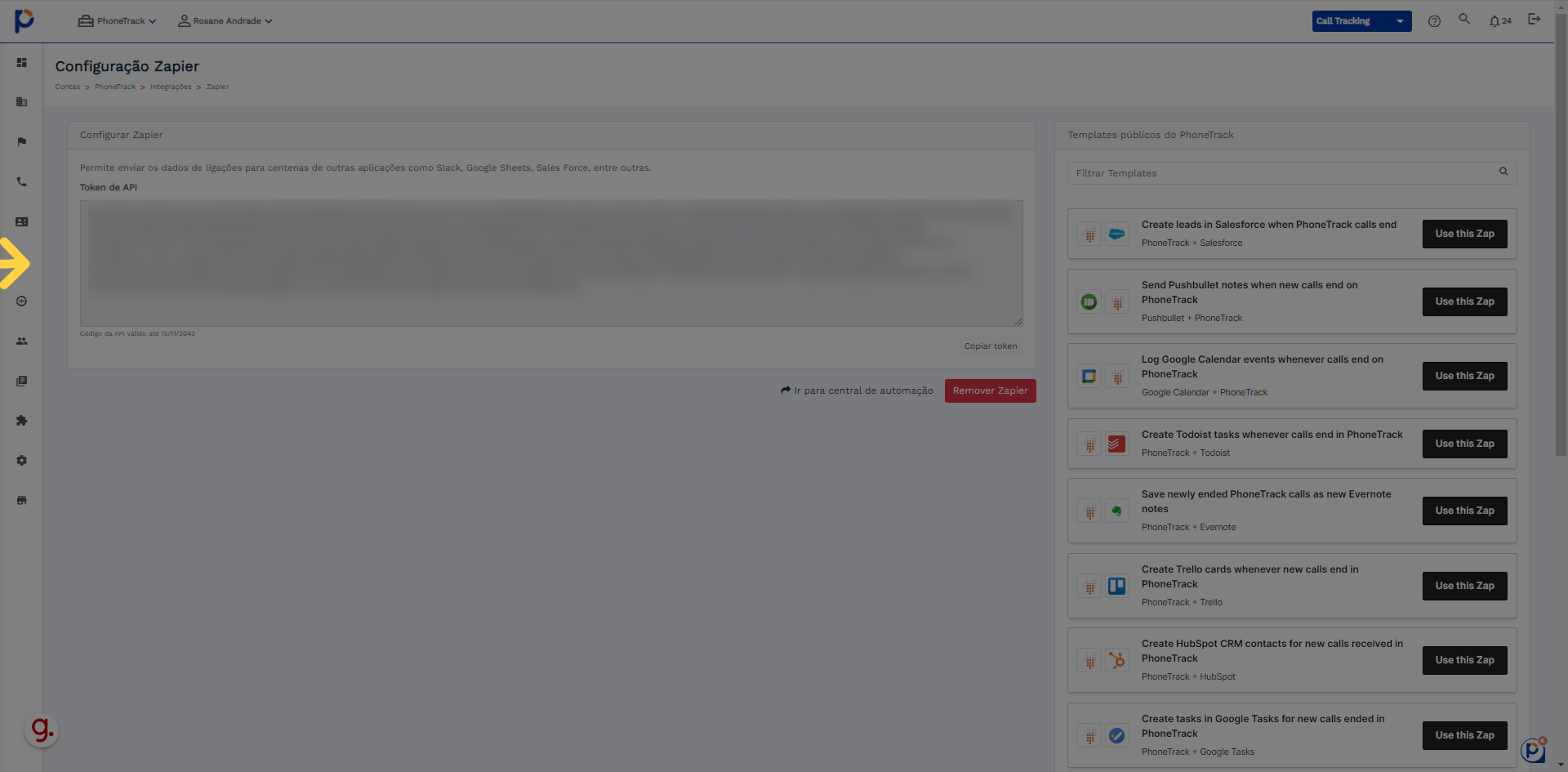Click the 'Código da API válido até' note
Screen dimensions: 1568x772
pos(137,333)
